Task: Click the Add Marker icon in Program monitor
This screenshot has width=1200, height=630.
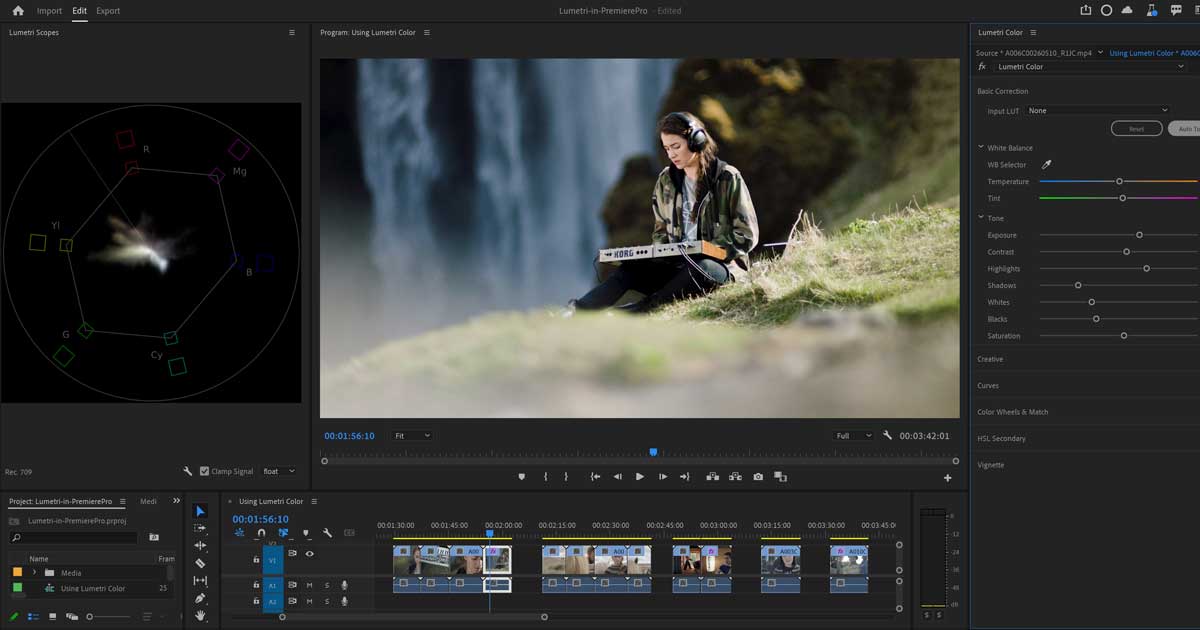Action: pyautogui.click(x=521, y=477)
